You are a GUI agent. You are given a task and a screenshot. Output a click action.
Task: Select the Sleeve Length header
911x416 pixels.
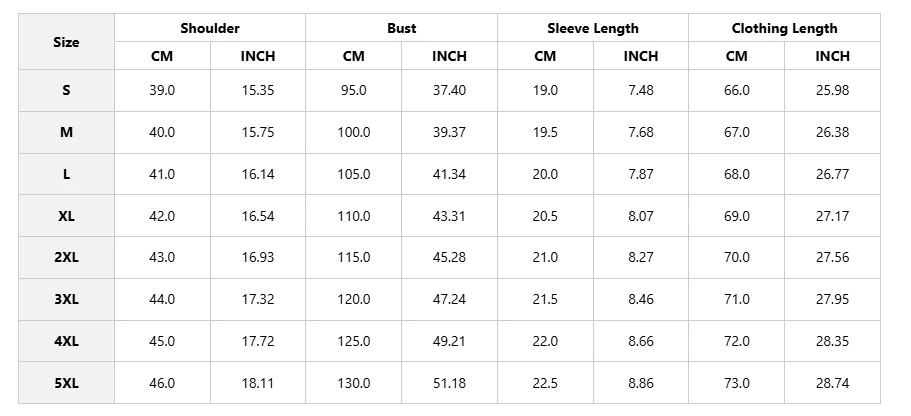(592, 28)
